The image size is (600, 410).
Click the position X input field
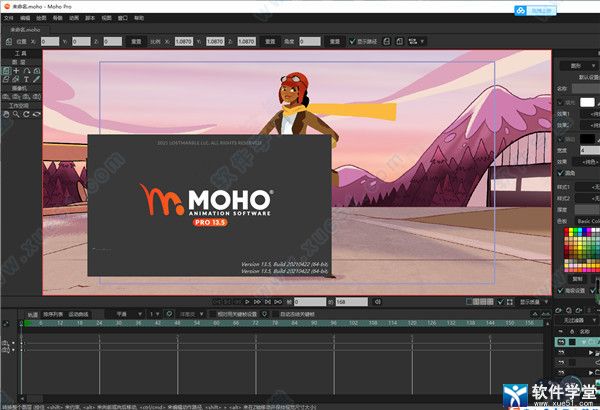(50, 41)
